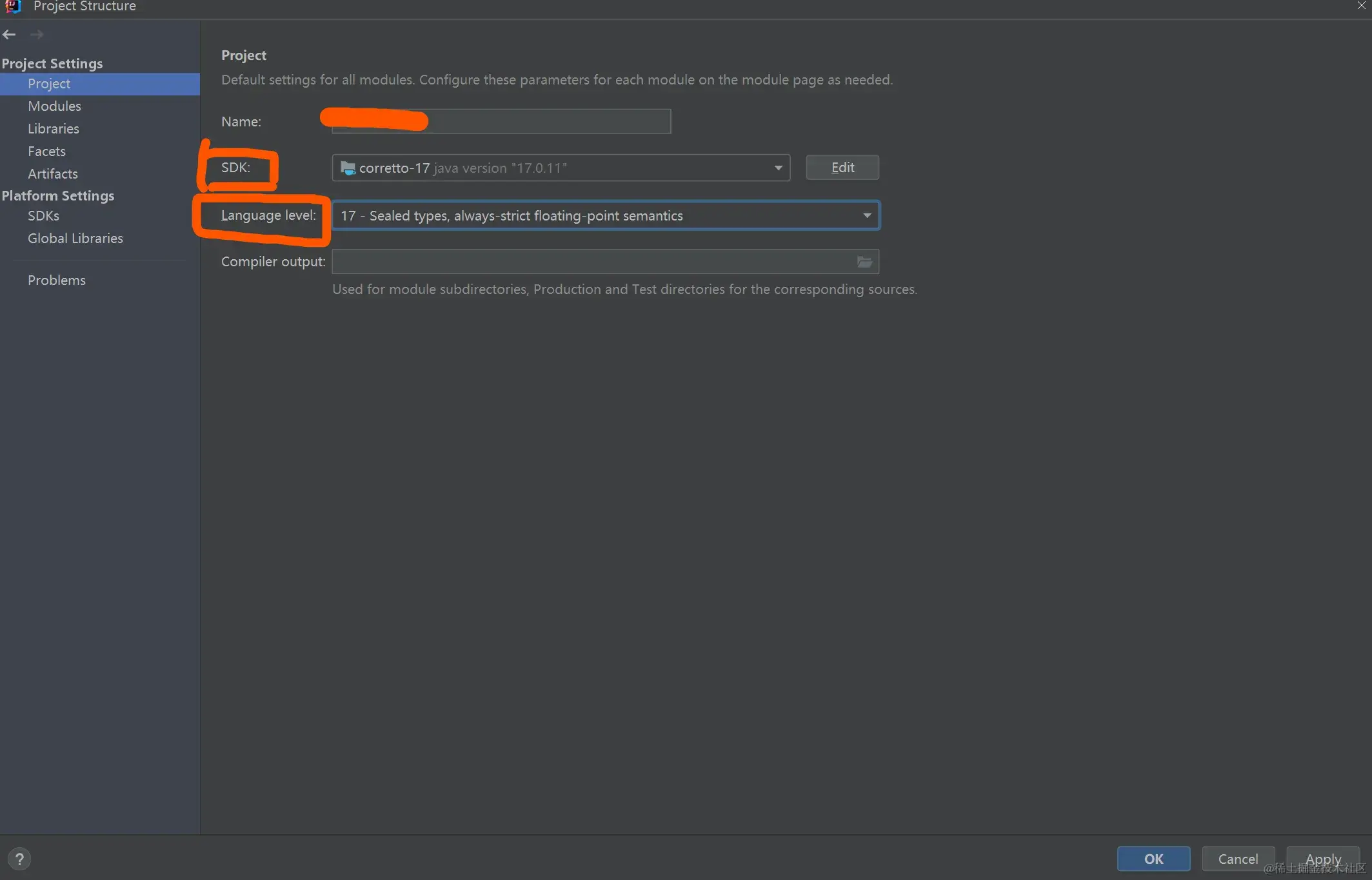Dismiss dialog with the Cancel button
This screenshot has width=1372, height=880.
click(1238, 859)
